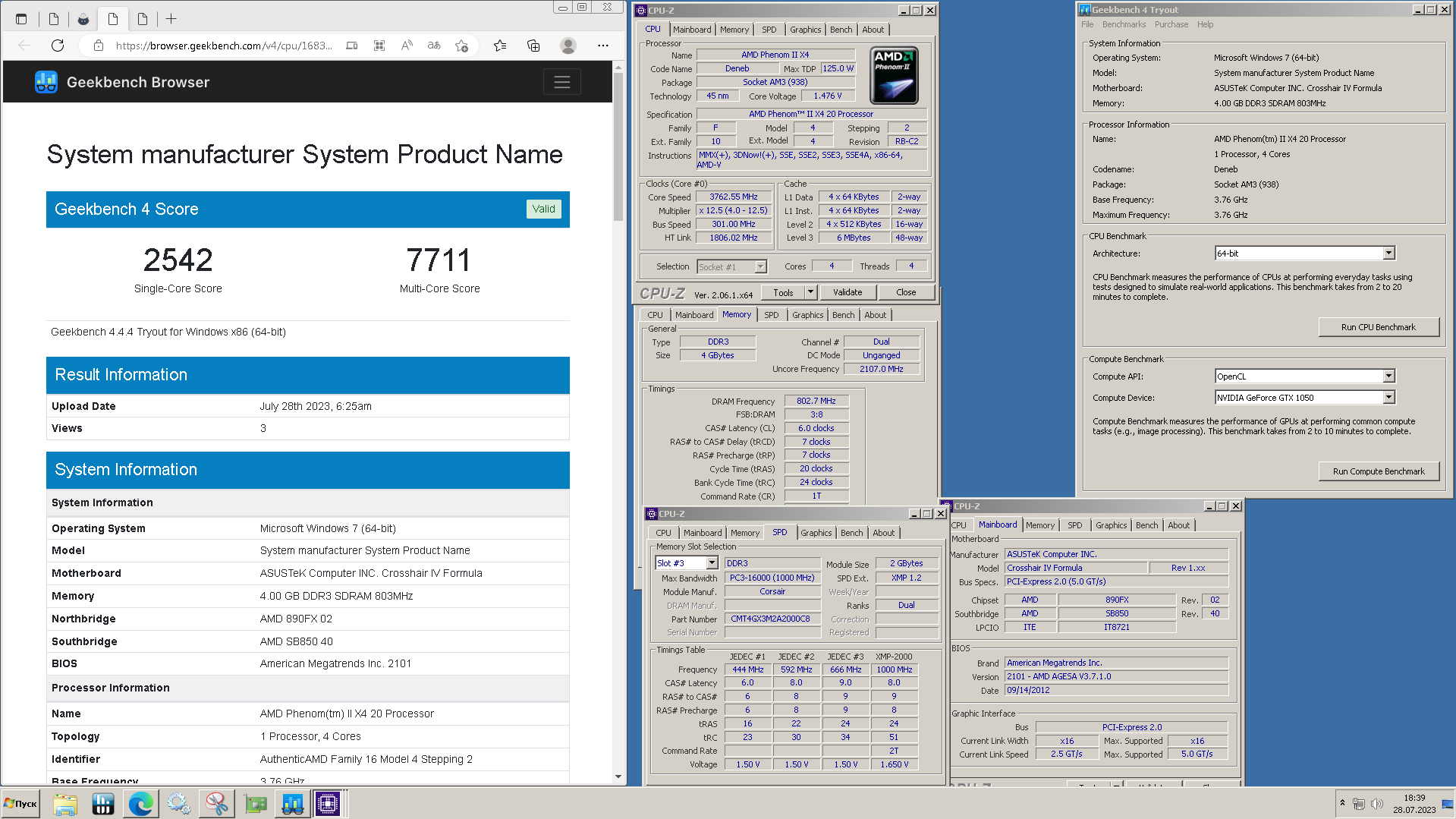Viewport: 1456px width, 819px height.
Task: Open the browser Settings and more menu
Action: (603, 46)
